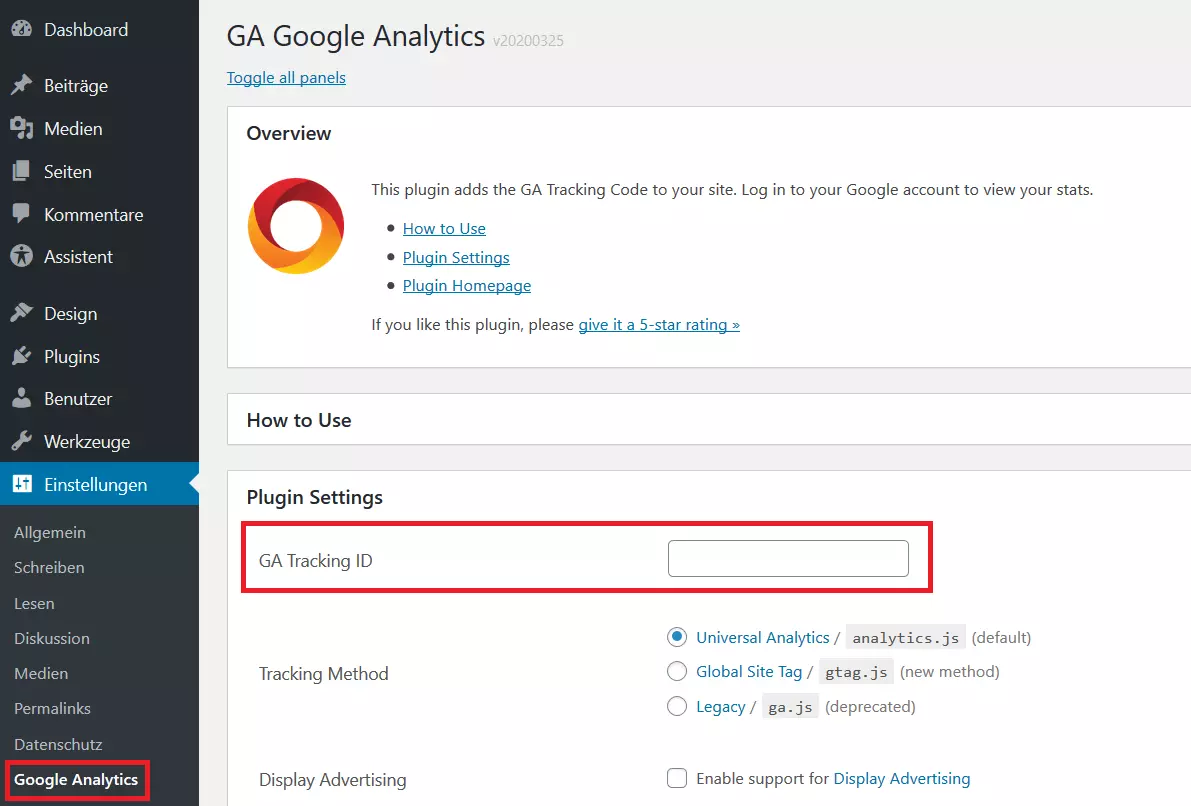Go to Allgemein settings submenu
The width and height of the screenshot is (1191, 806).
coord(49,533)
